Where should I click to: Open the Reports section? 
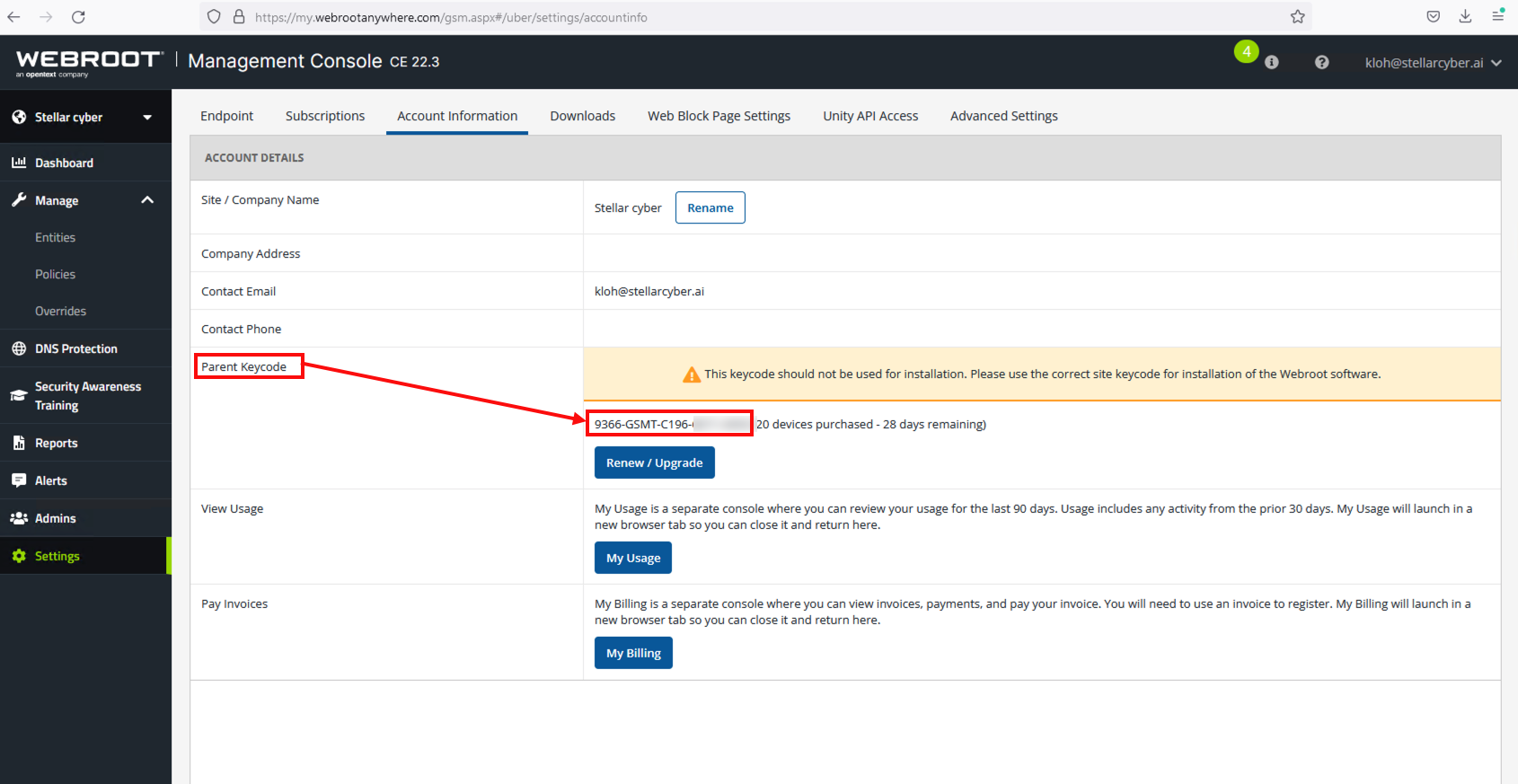tap(56, 443)
